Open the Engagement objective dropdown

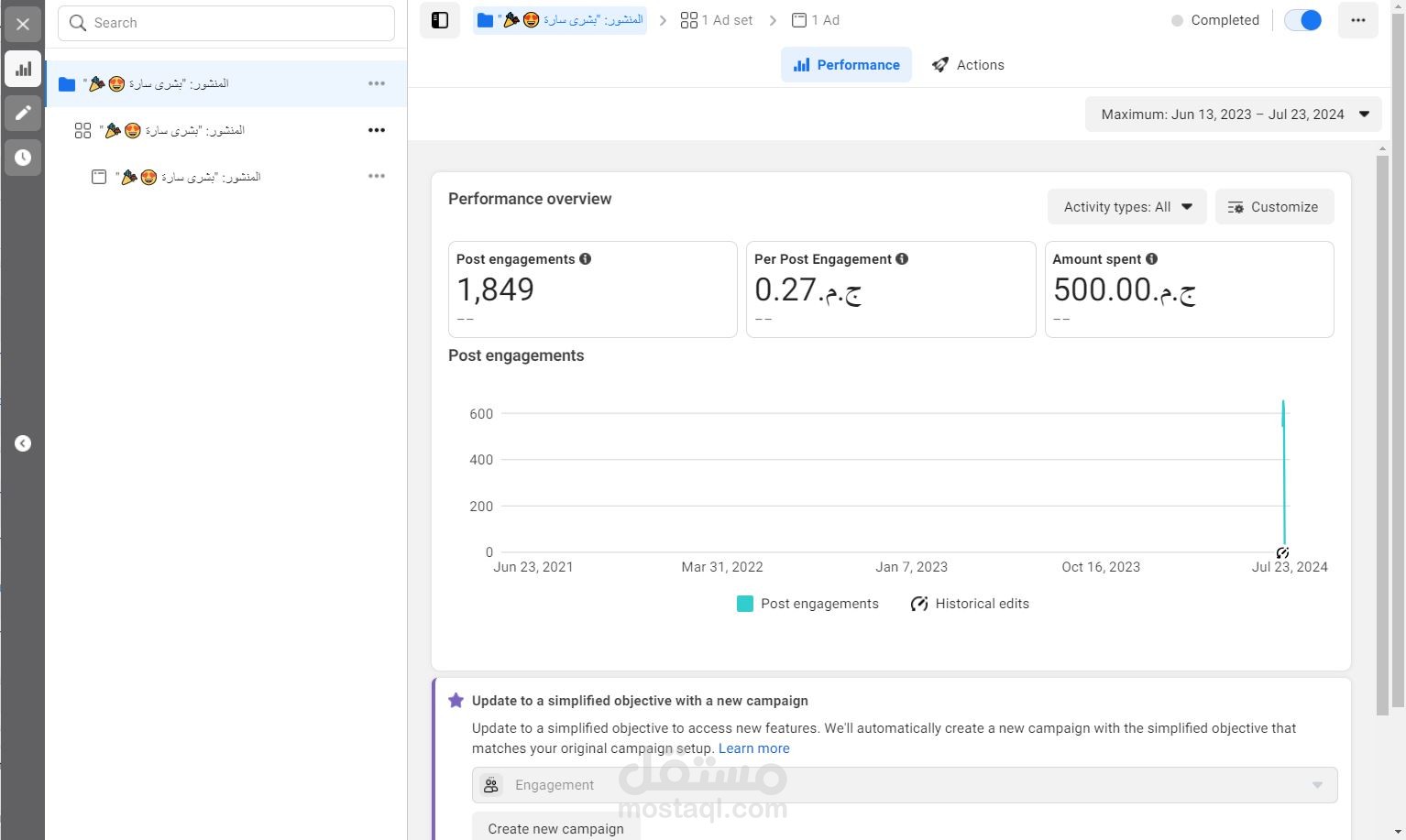pos(905,785)
